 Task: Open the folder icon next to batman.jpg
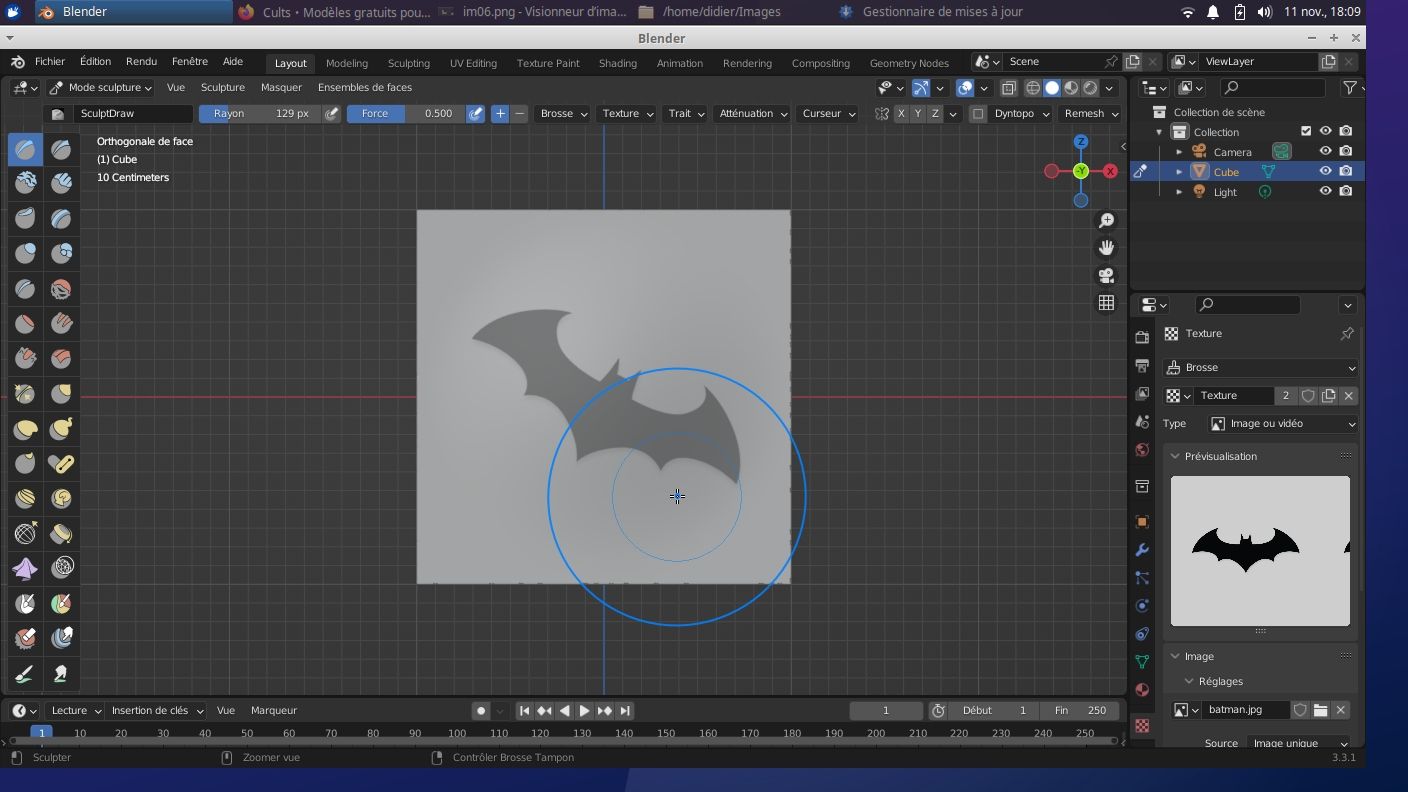tap(1320, 710)
